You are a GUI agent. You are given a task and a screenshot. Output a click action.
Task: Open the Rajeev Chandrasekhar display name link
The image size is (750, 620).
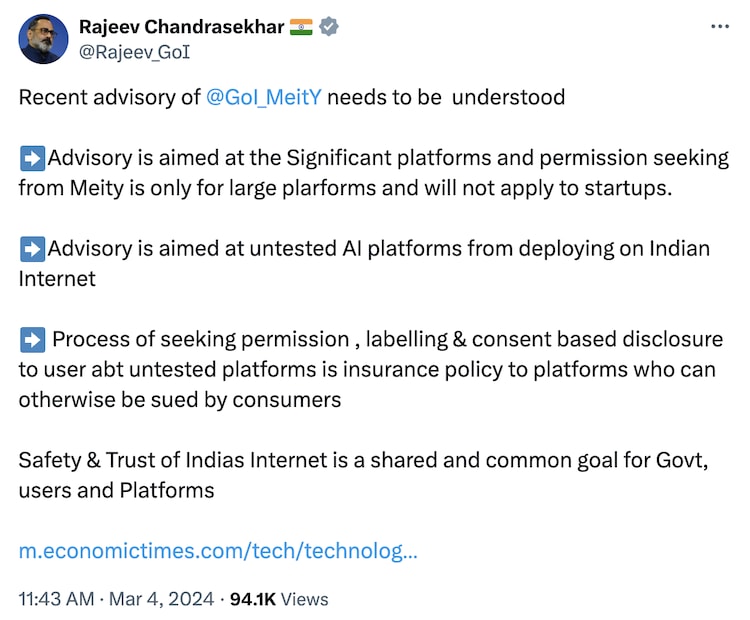(181, 27)
